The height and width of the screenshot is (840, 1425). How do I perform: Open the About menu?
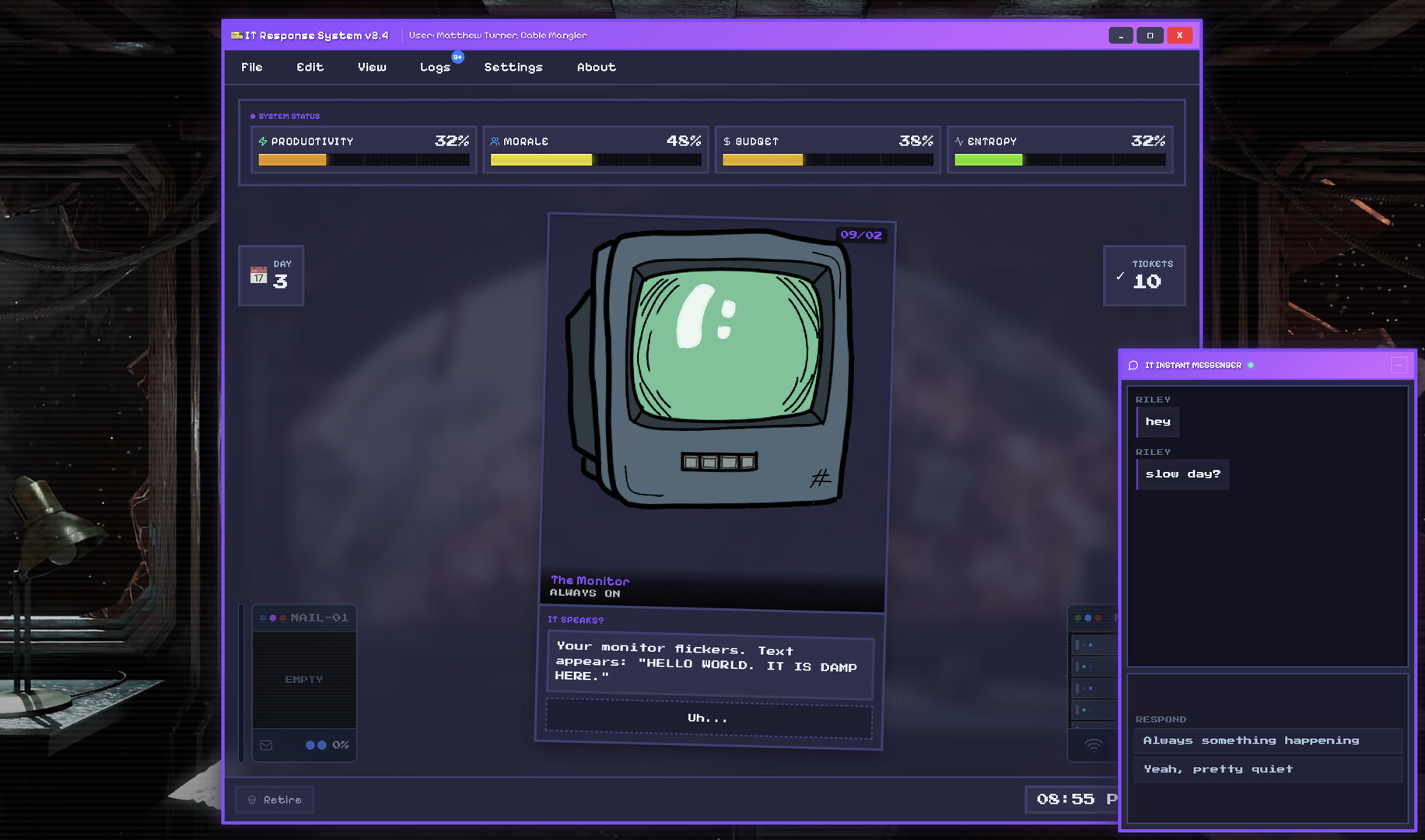[x=597, y=68]
